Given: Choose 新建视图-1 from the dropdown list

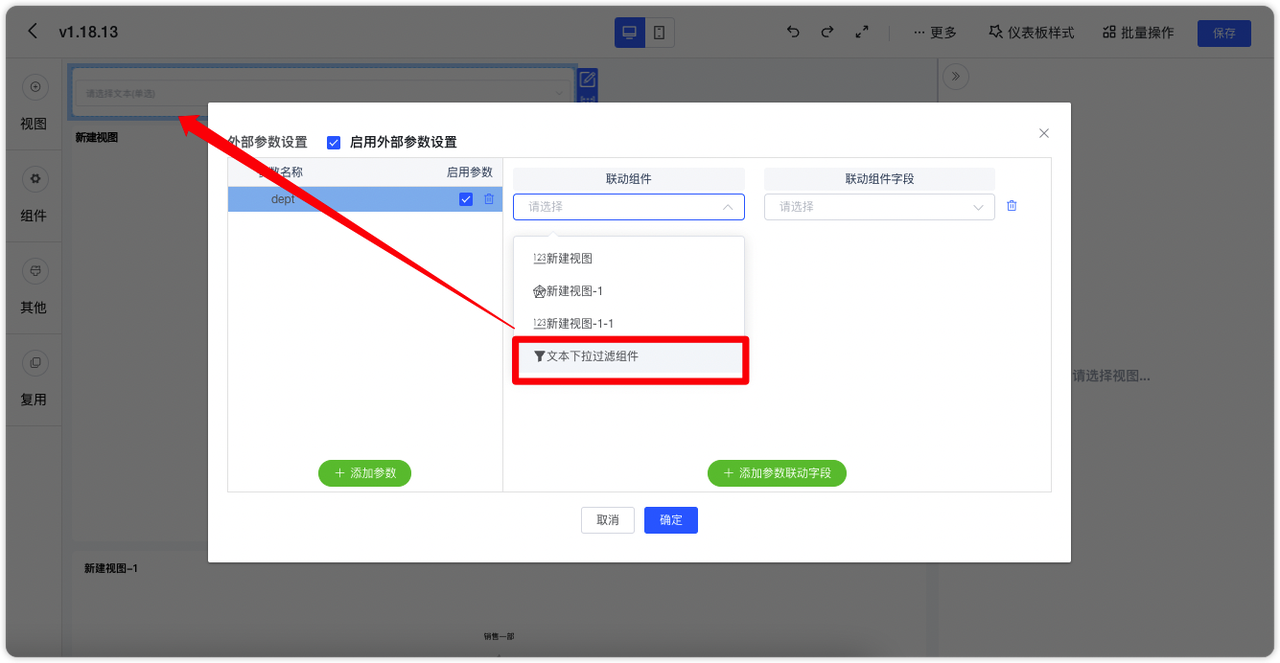Looking at the screenshot, I should [x=629, y=291].
